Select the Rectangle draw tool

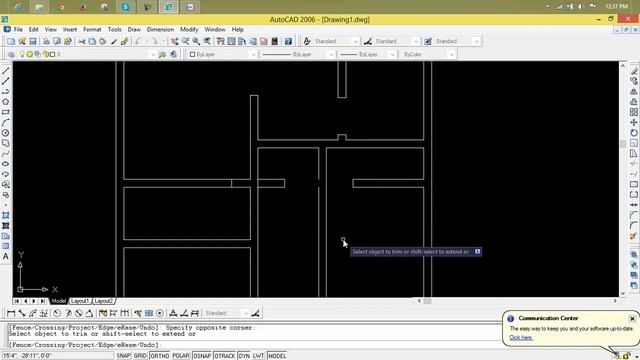(x=6, y=112)
